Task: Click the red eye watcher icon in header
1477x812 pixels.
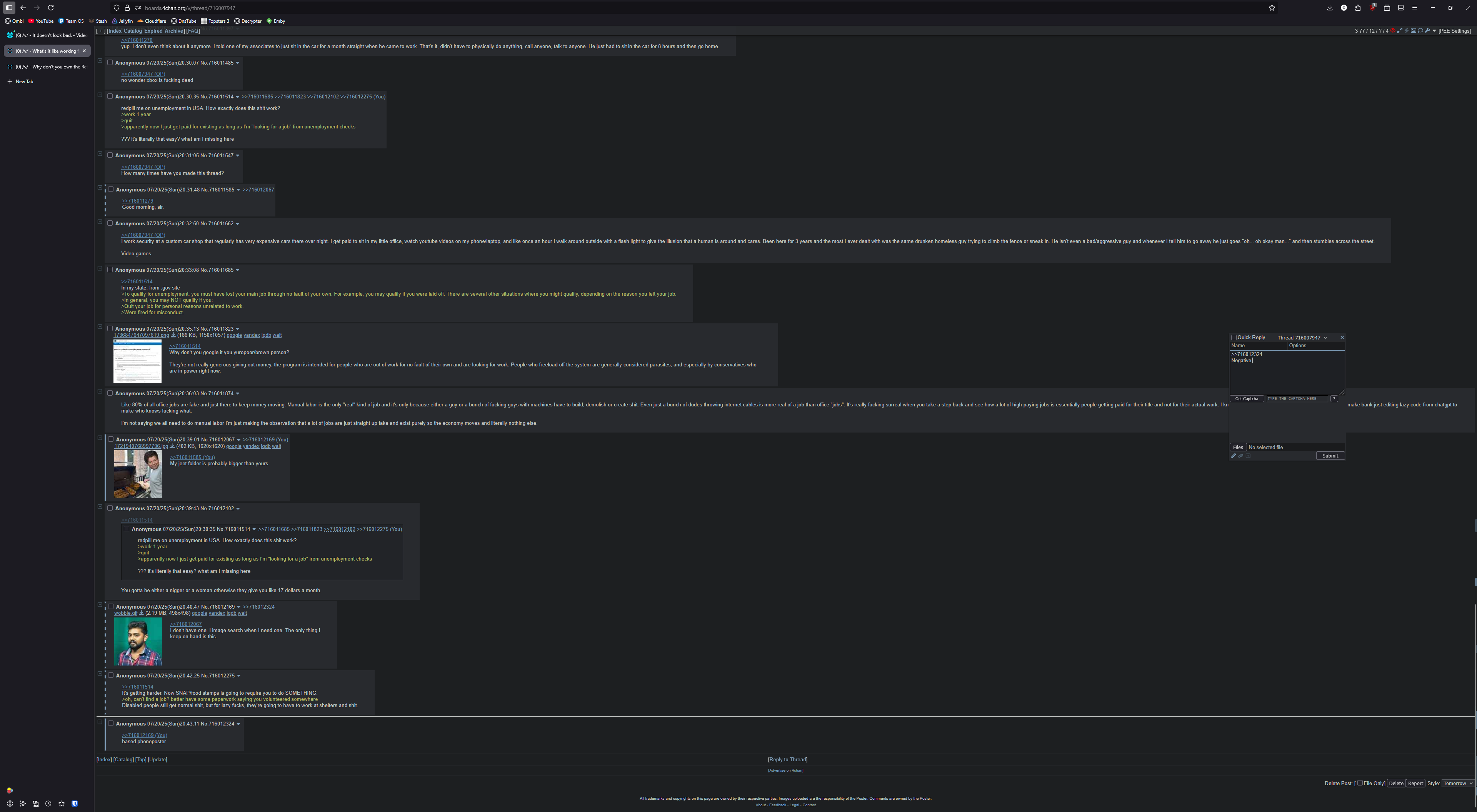Action: coord(1393,31)
